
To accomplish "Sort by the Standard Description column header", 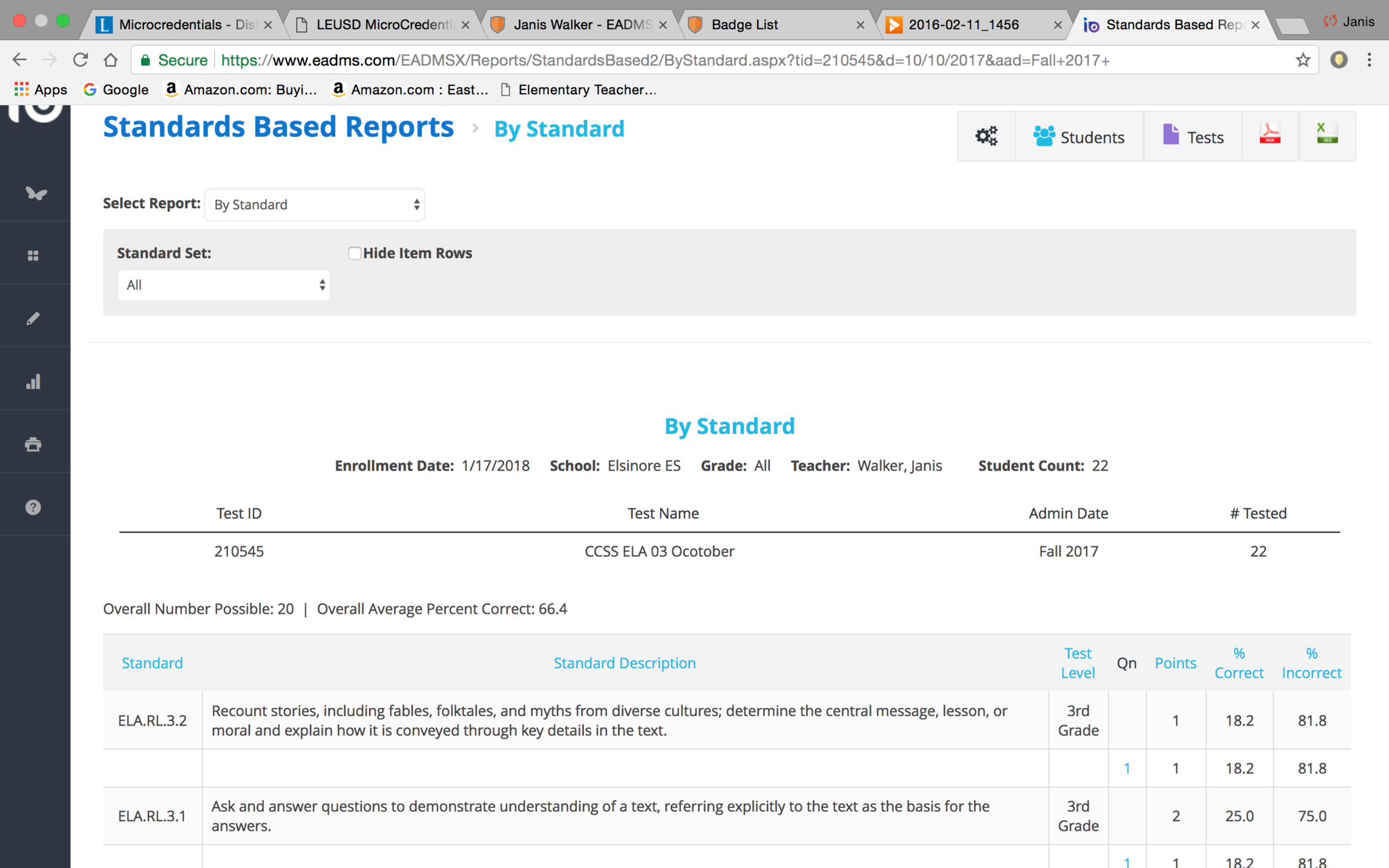I will pyautogui.click(x=624, y=663).
